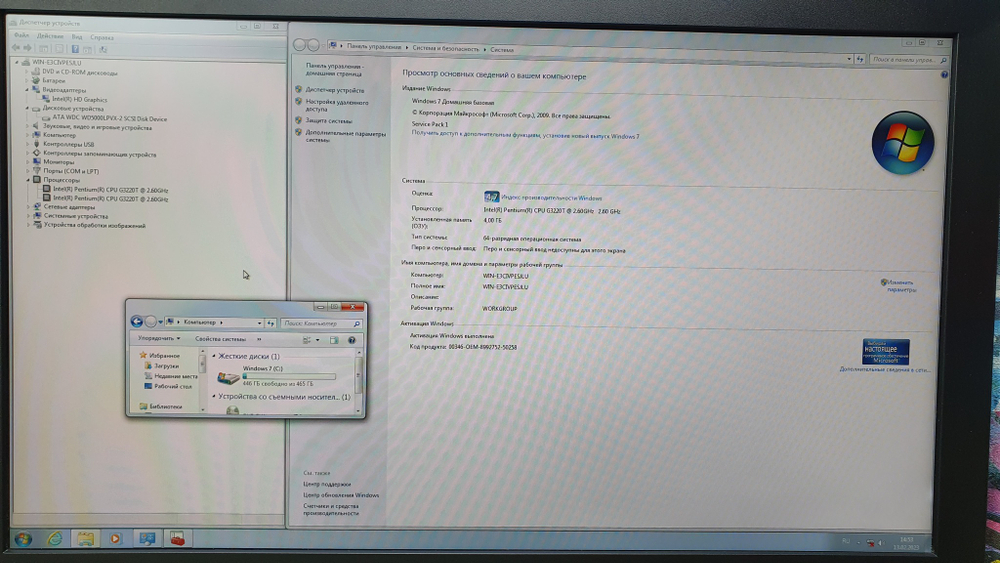Open the Windows Start menu orb
This screenshot has height=563, width=1000.
(22, 539)
